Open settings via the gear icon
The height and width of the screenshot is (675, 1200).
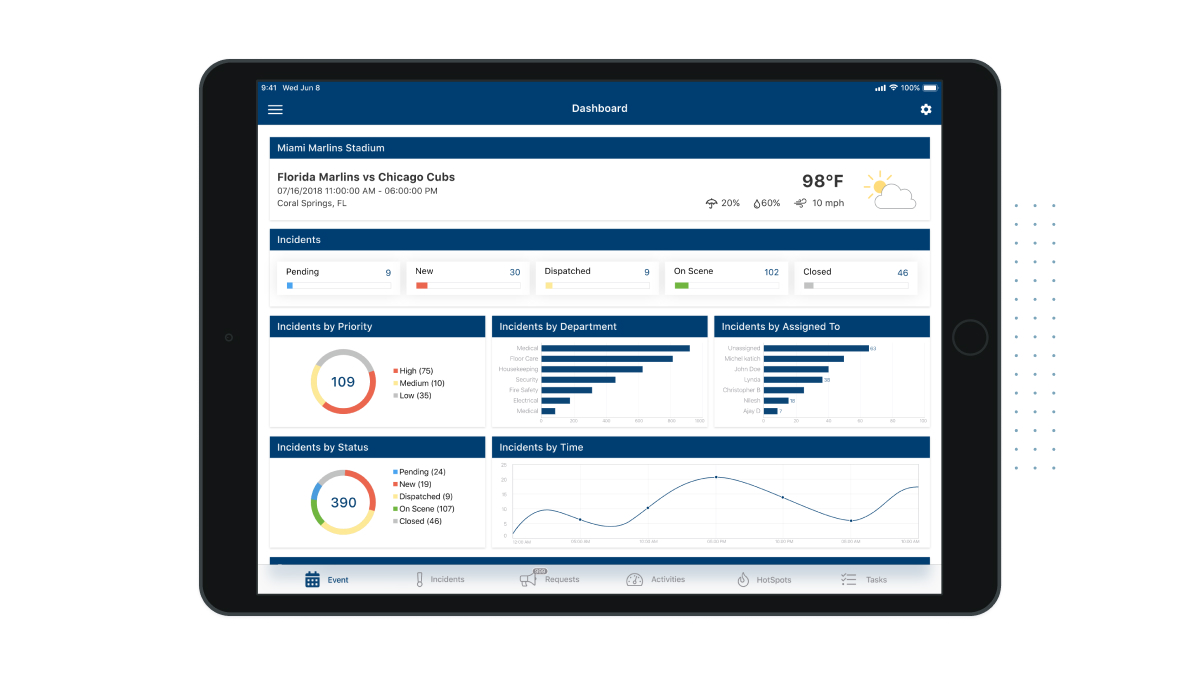point(925,110)
